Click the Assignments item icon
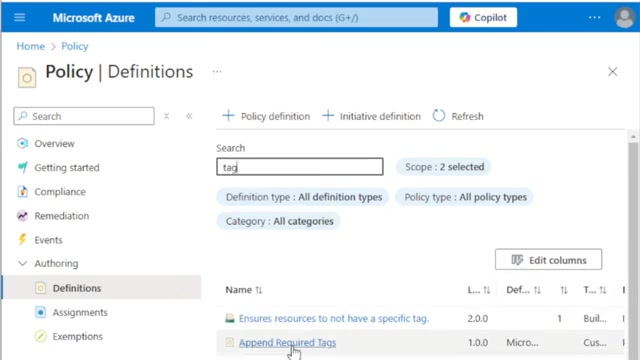Image resolution: width=640 pixels, height=360 pixels. pyautogui.click(x=40, y=312)
